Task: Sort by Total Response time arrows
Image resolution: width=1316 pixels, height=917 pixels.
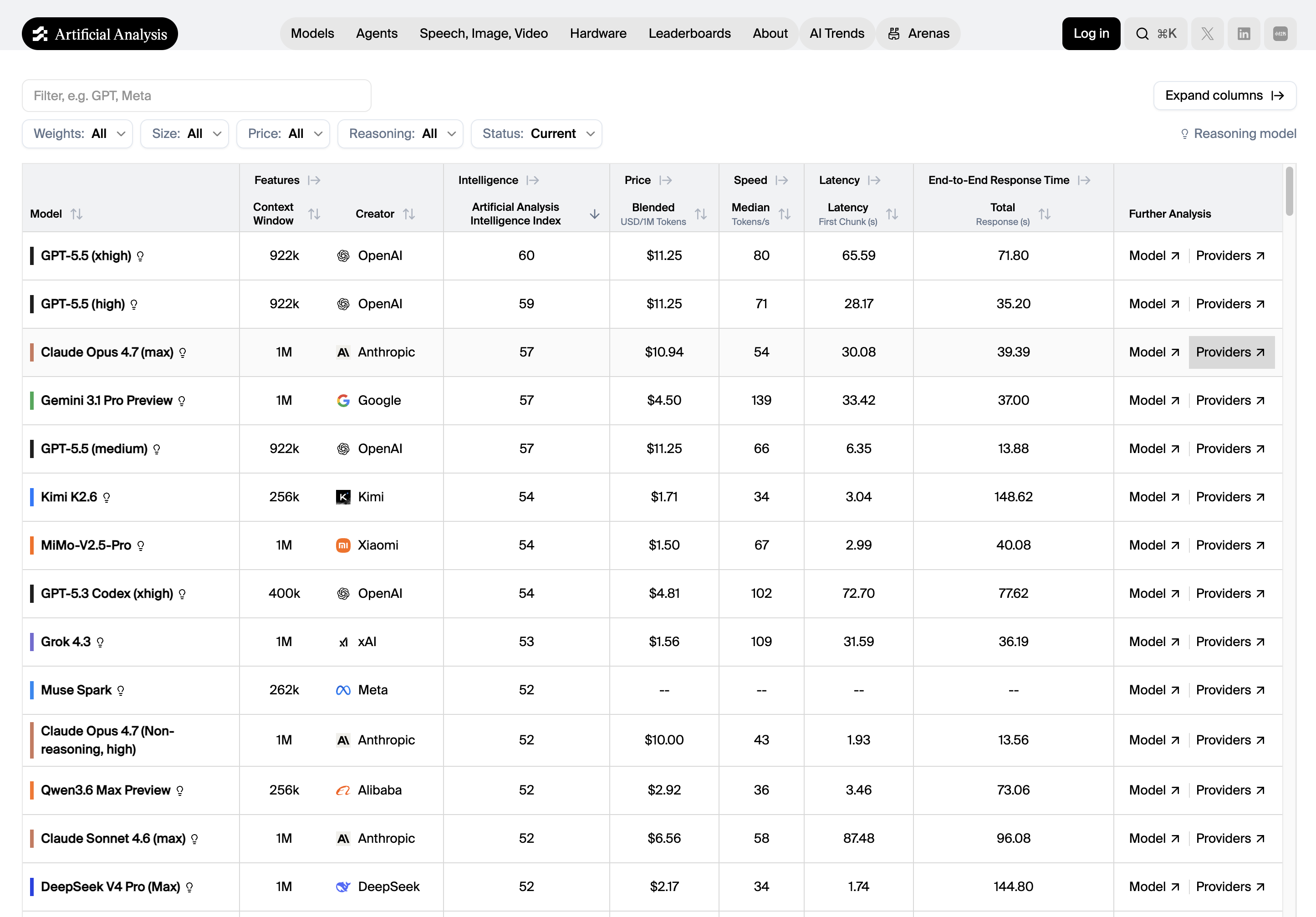Action: pos(1044,214)
